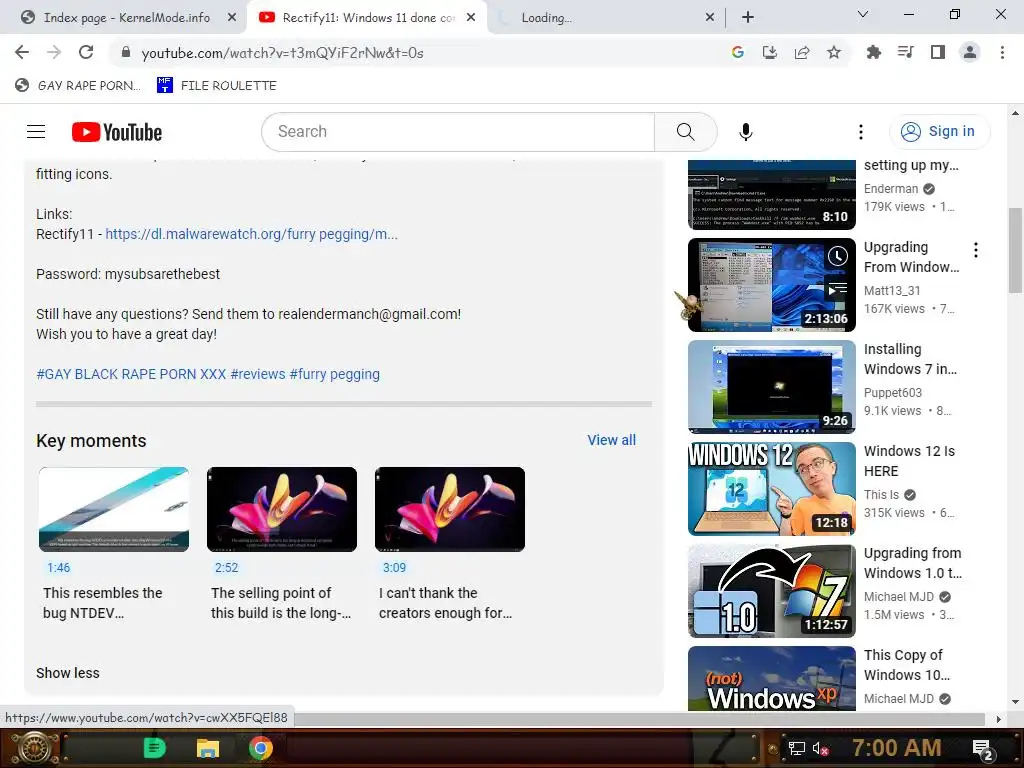Viewport: 1024px width, 768px height.
Task: Open the network tray icon
Action: [x=796, y=748]
